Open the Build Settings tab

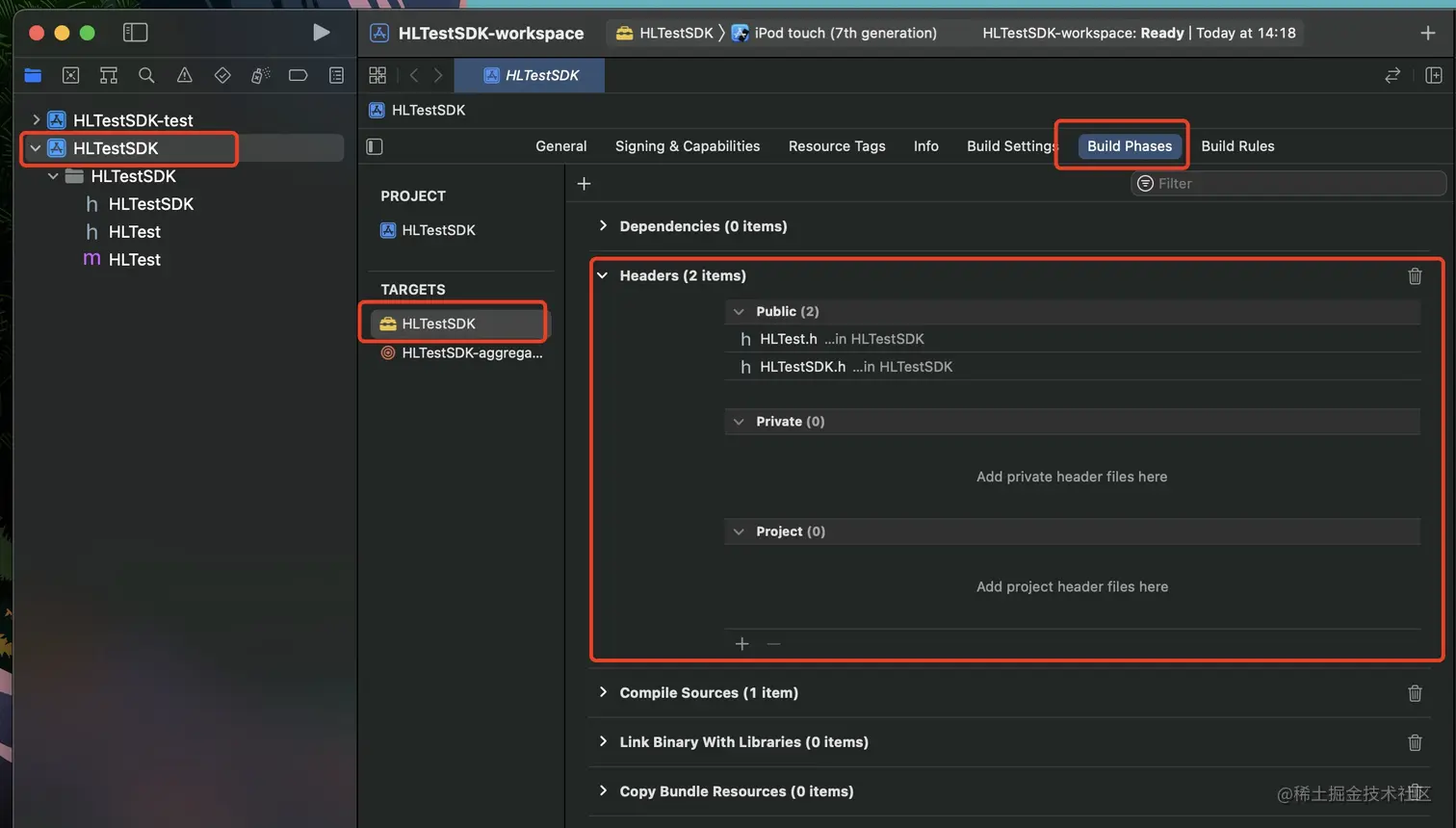[x=1011, y=146]
